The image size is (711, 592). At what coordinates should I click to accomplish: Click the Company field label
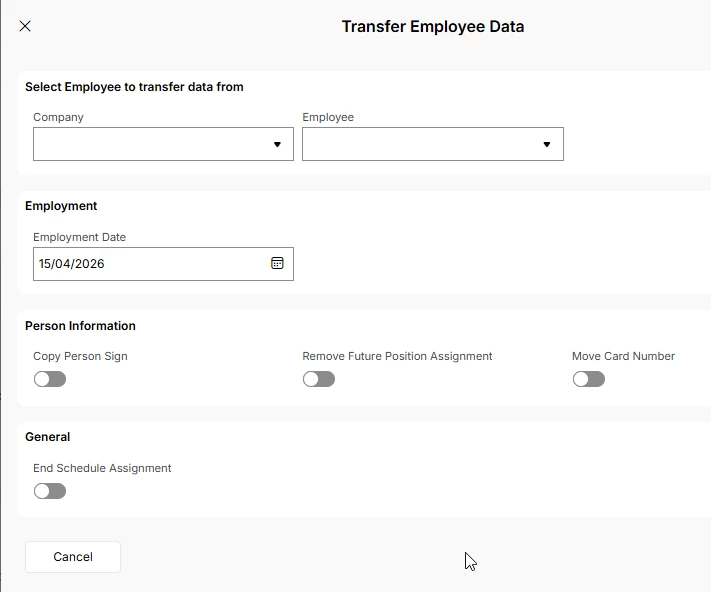coord(58,117)
